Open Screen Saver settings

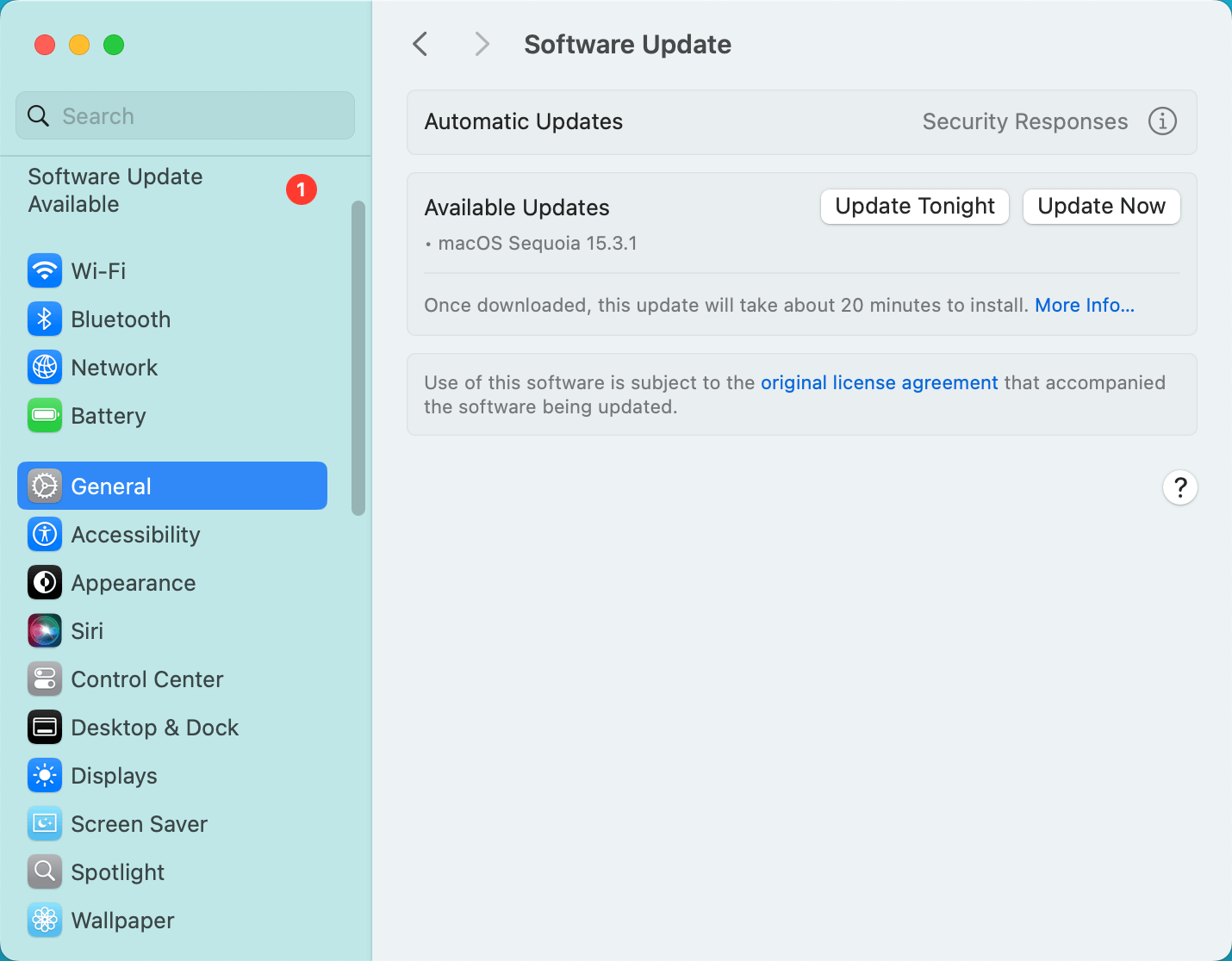pos(139,823)
